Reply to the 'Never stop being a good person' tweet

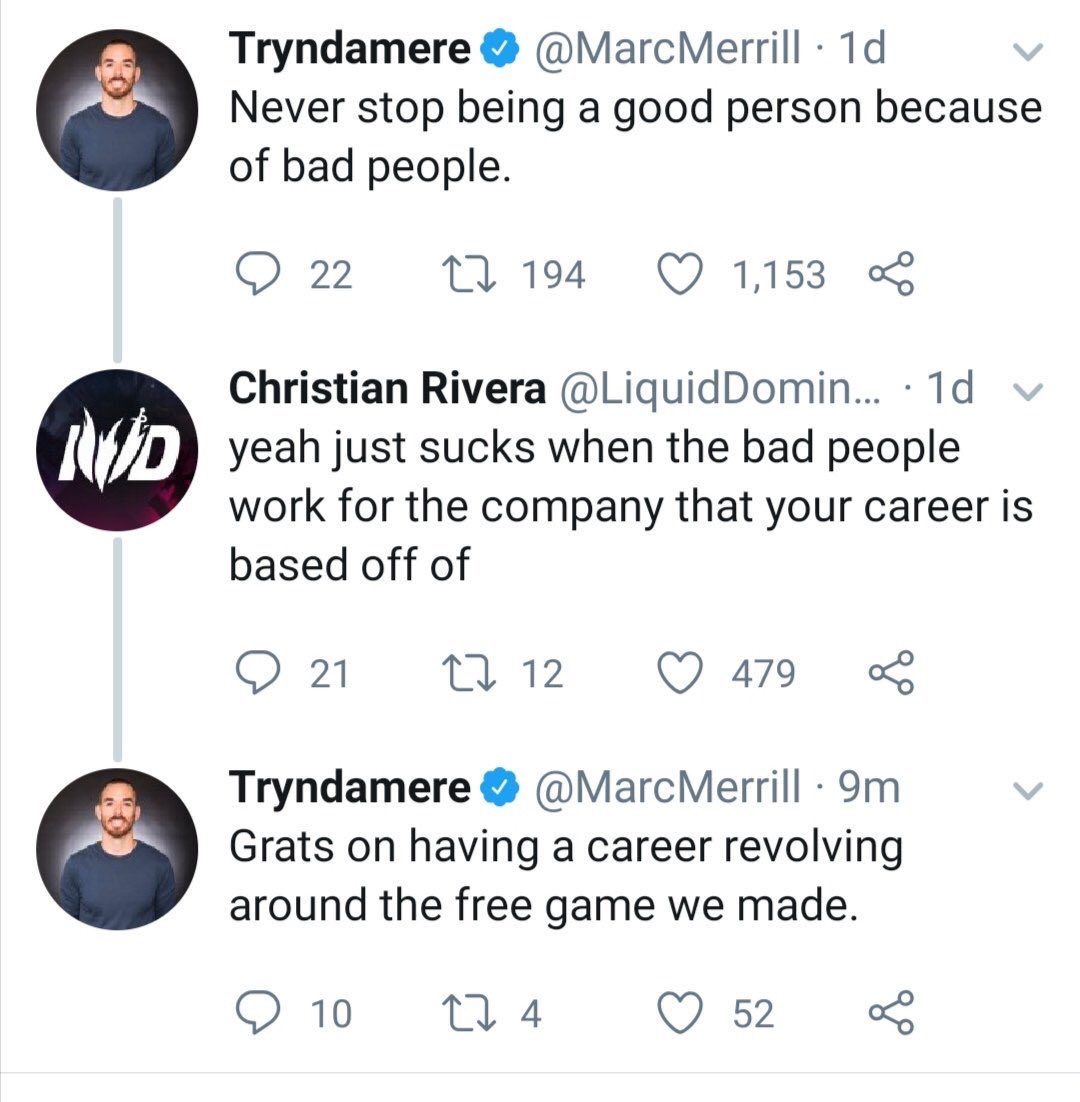(x=257, y=275)
